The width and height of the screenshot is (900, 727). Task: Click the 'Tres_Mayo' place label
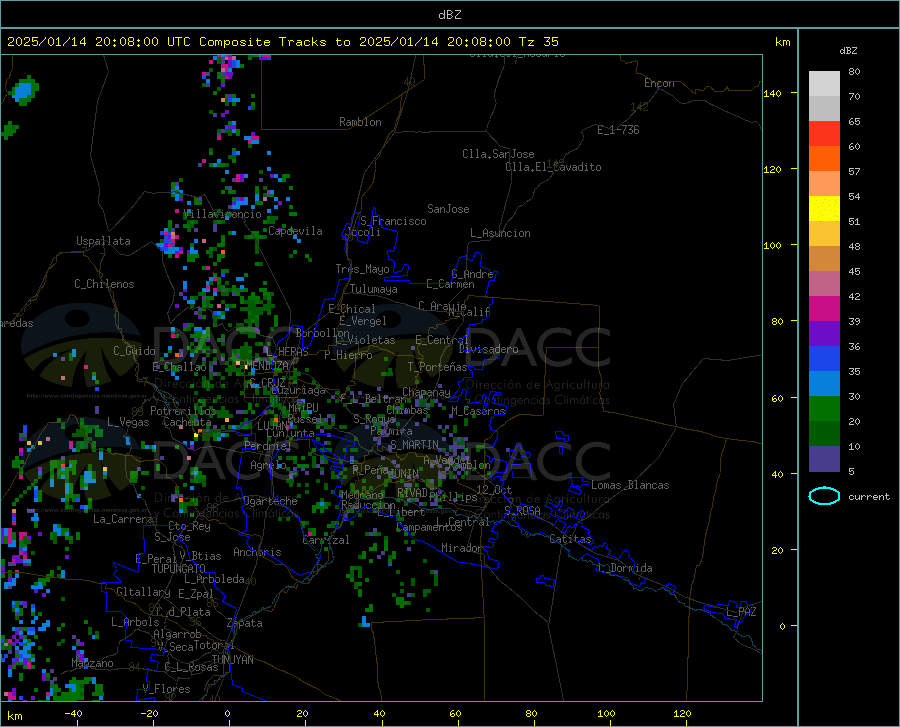pyautogui.click(x=363, y=269)
